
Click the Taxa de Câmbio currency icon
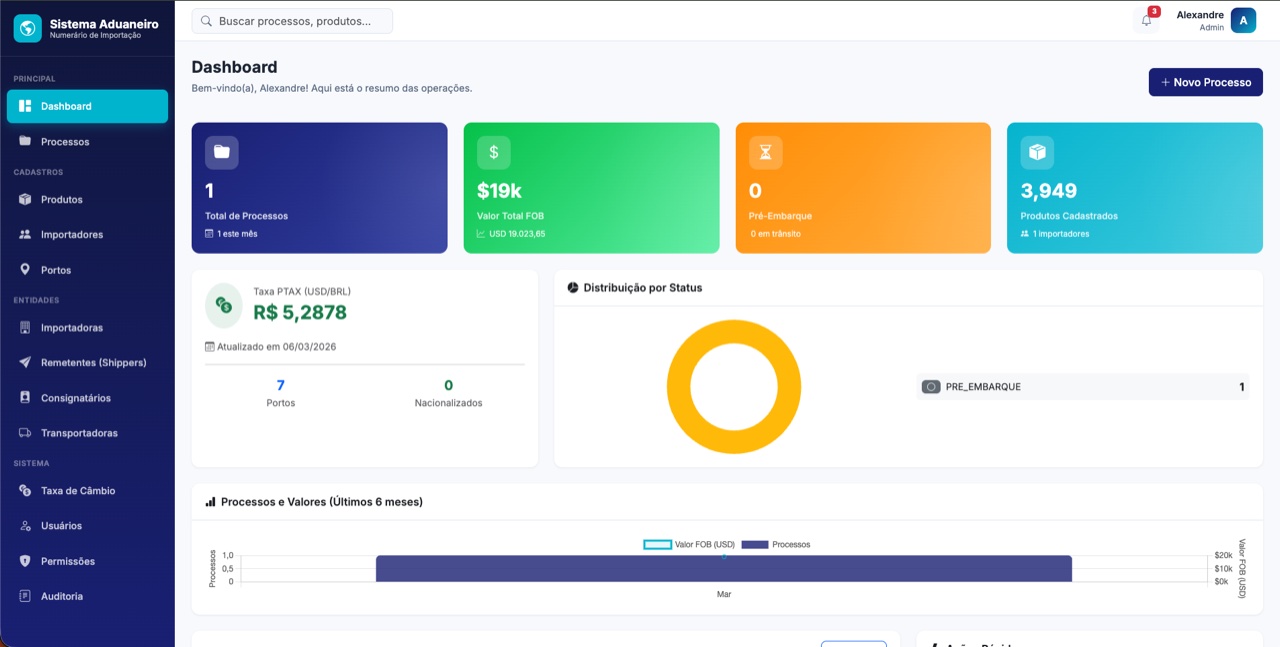click(25, 491)
